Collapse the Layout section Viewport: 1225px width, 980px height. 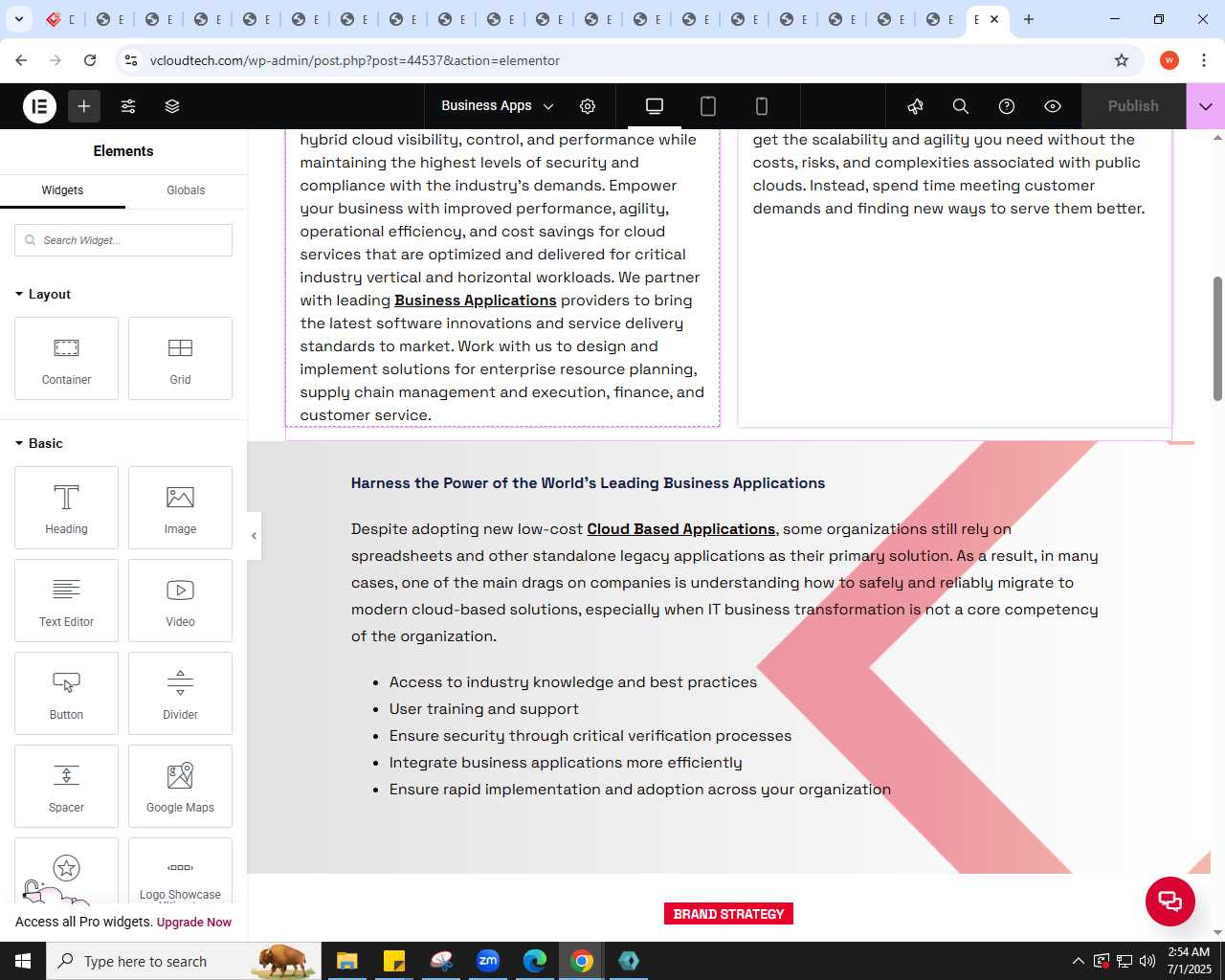(43, 294)
